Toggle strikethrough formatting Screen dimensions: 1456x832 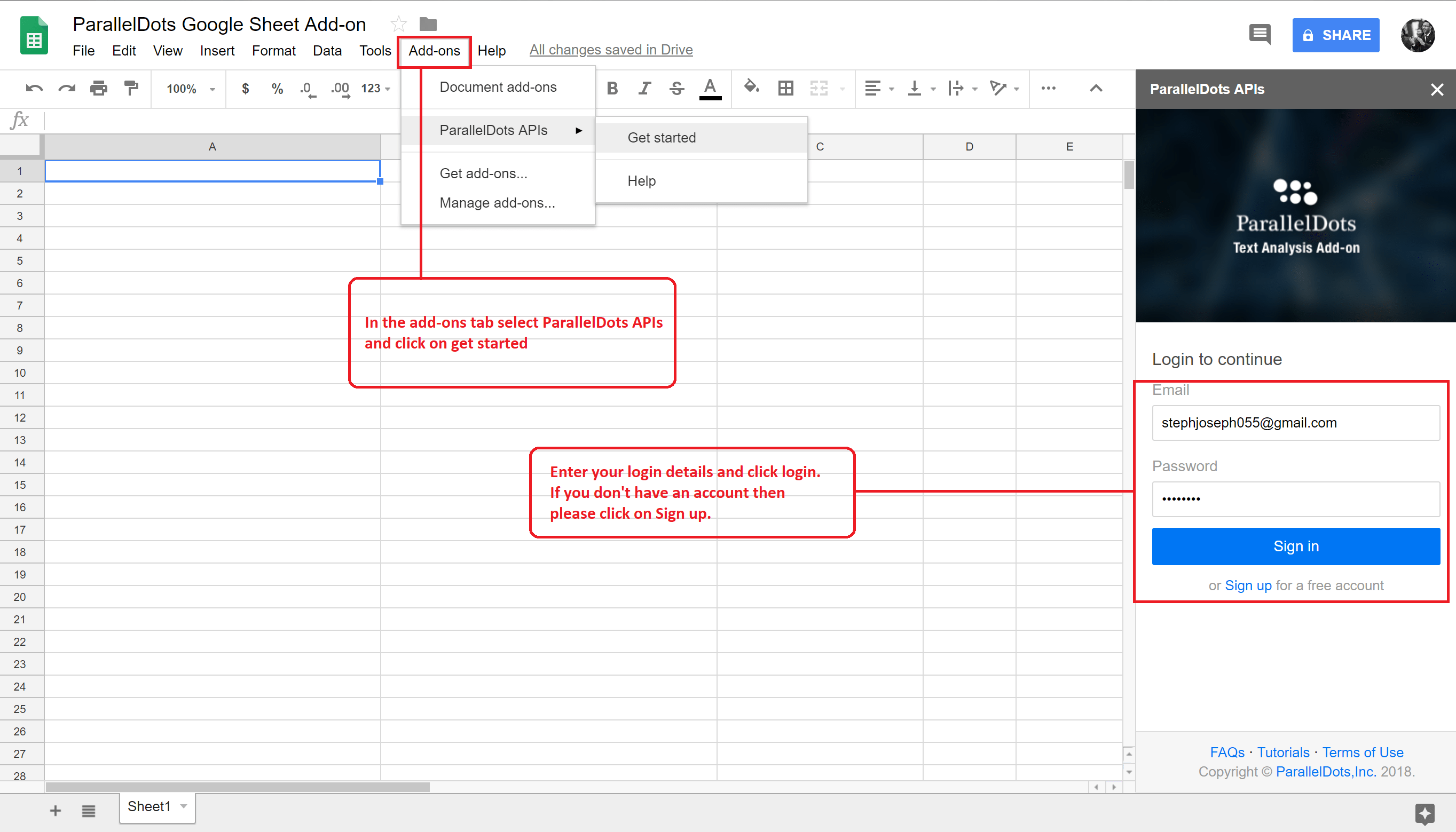676,89
